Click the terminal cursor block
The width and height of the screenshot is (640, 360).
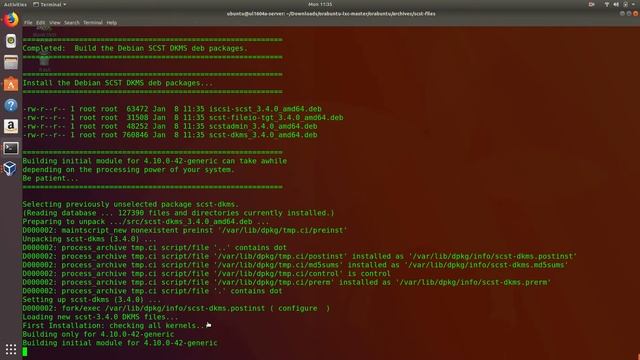(x=25, y=351)
